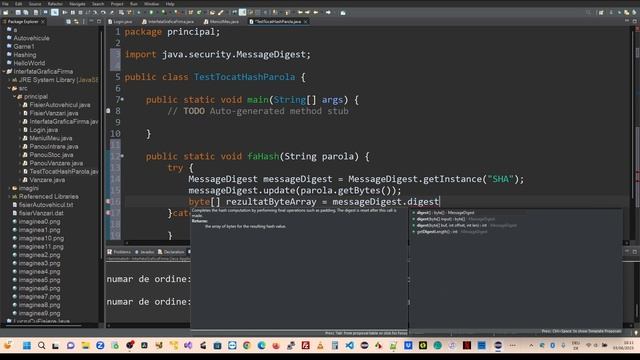Open the Project menu

117,4
